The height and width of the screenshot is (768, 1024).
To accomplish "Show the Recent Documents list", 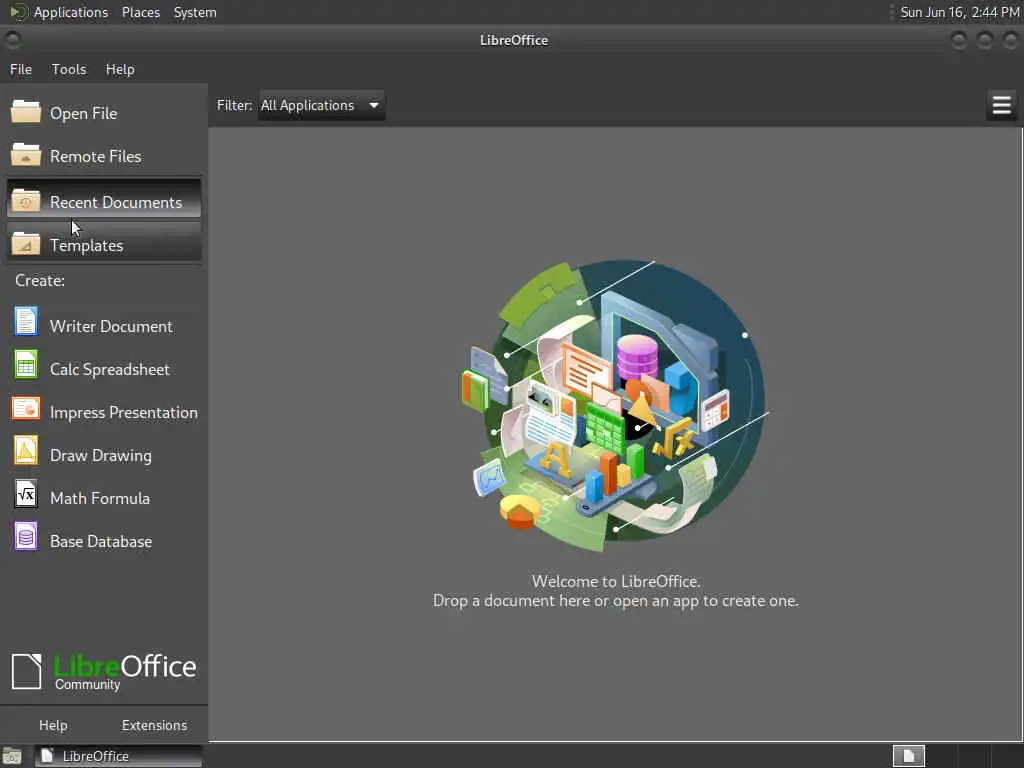I will pos(104,199).
